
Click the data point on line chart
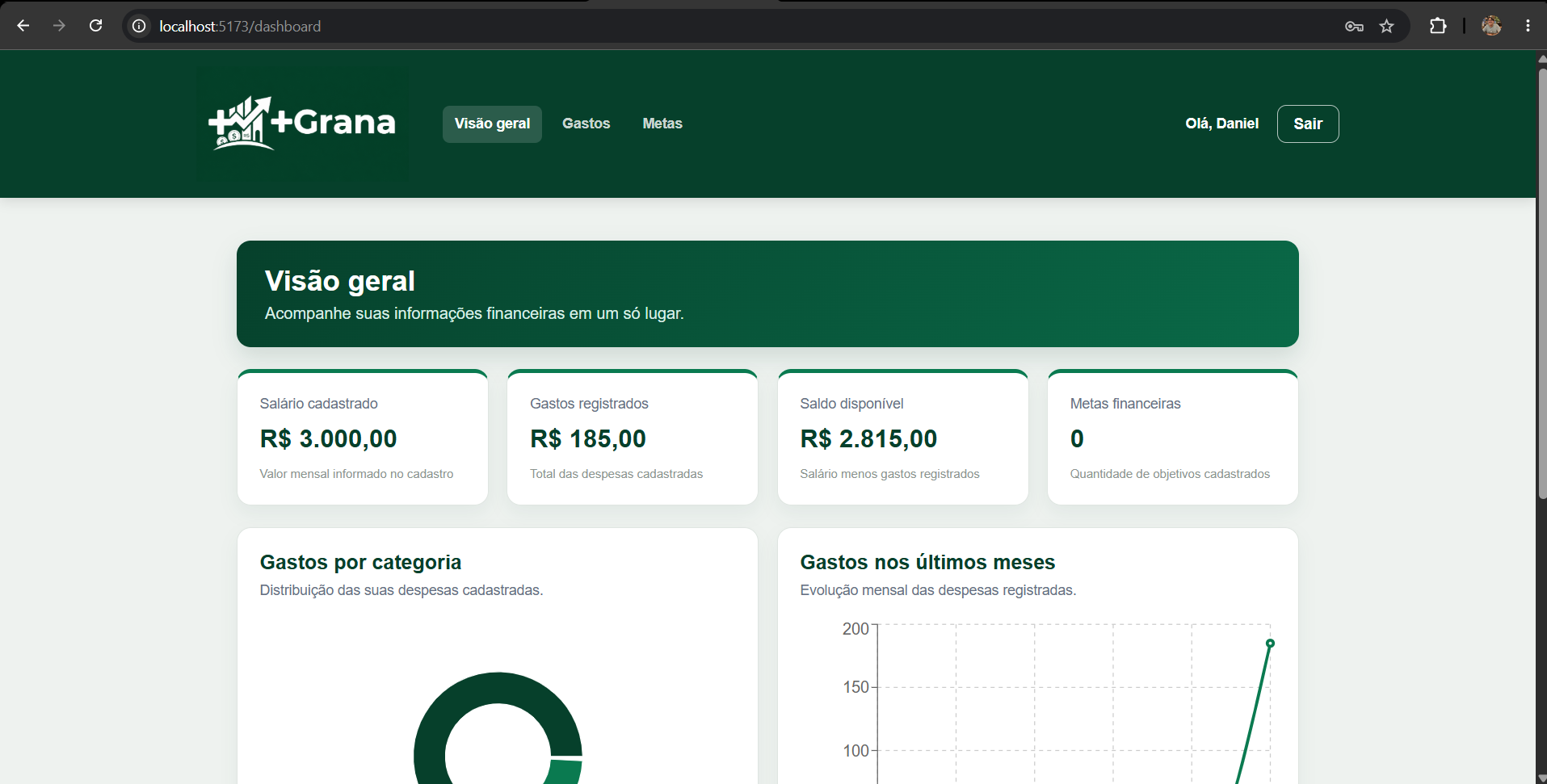pyautogui.click(x=1270, y=644)
